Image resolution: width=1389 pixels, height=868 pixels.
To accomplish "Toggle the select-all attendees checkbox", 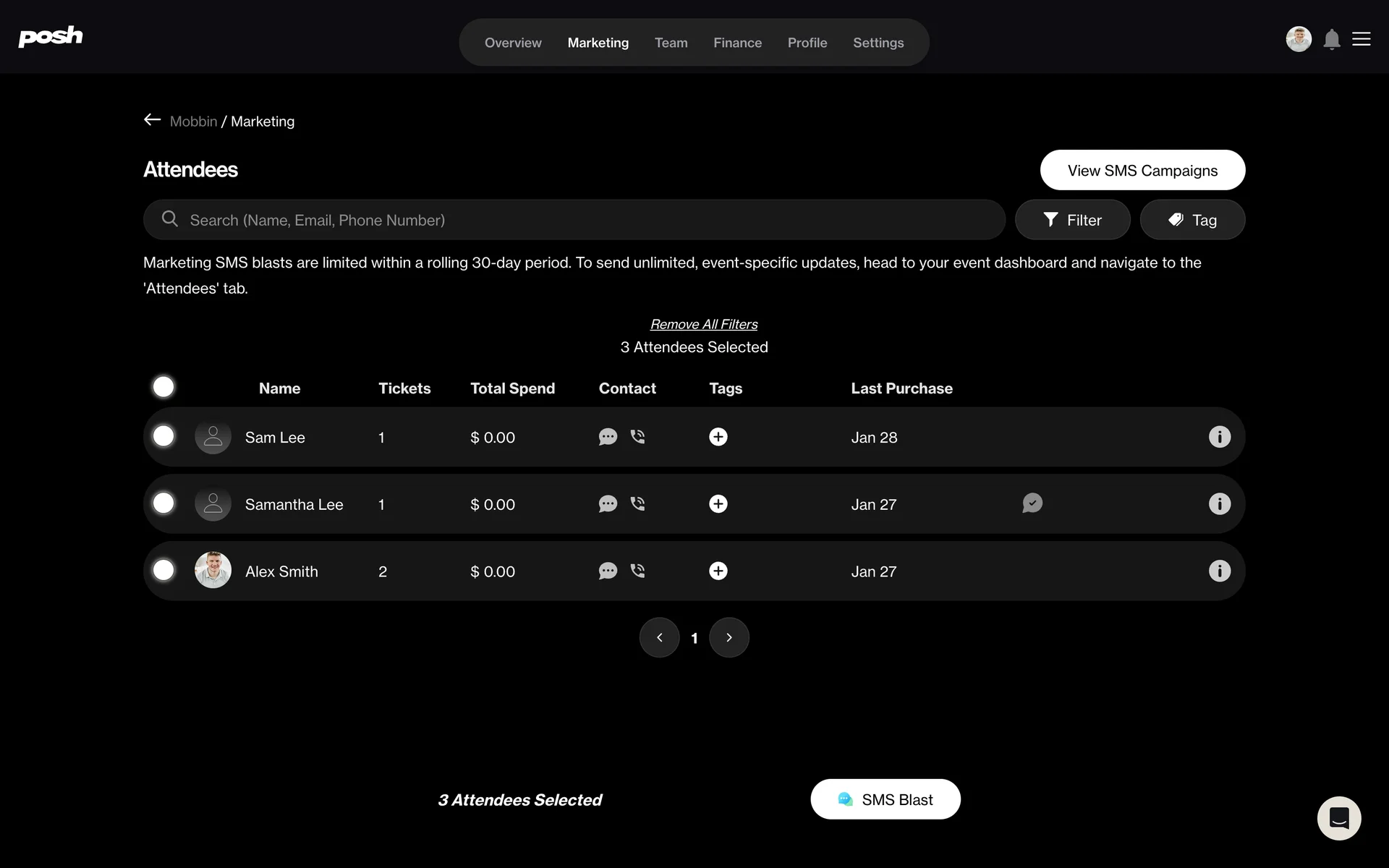I will [x=163, y=387].
